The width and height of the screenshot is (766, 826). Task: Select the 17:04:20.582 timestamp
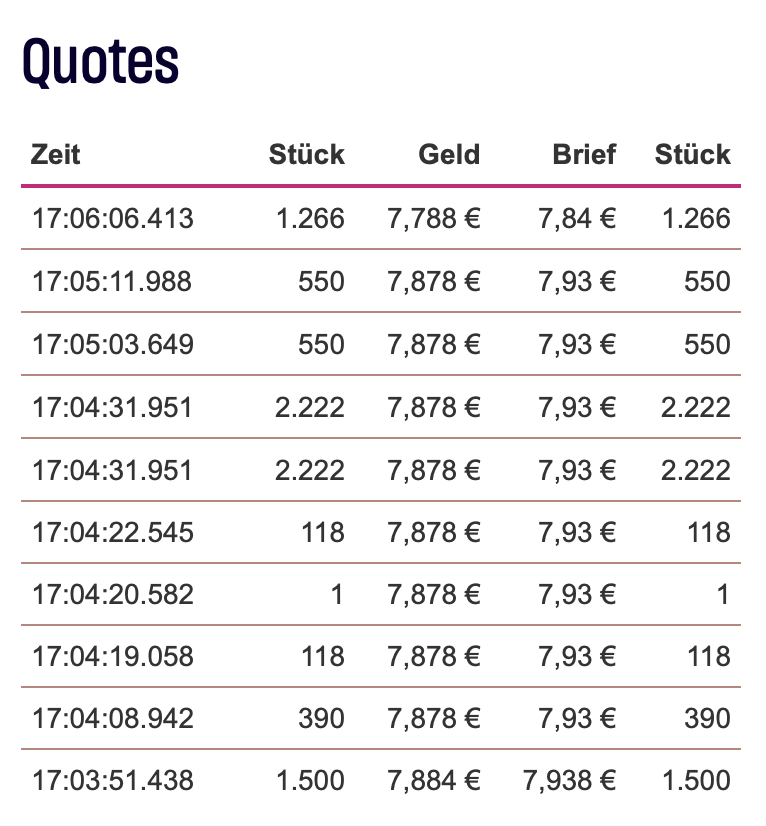(x=113, y=595)
